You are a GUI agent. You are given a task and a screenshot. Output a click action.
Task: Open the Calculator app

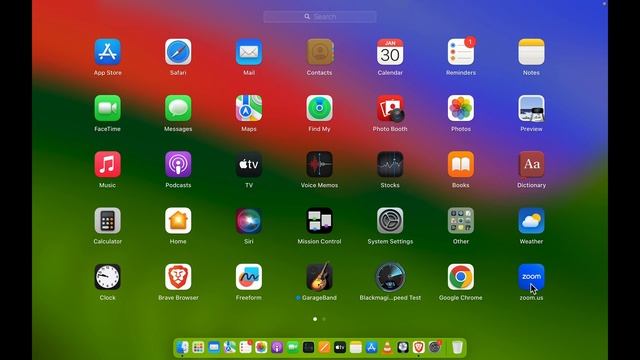pos(107,221)
